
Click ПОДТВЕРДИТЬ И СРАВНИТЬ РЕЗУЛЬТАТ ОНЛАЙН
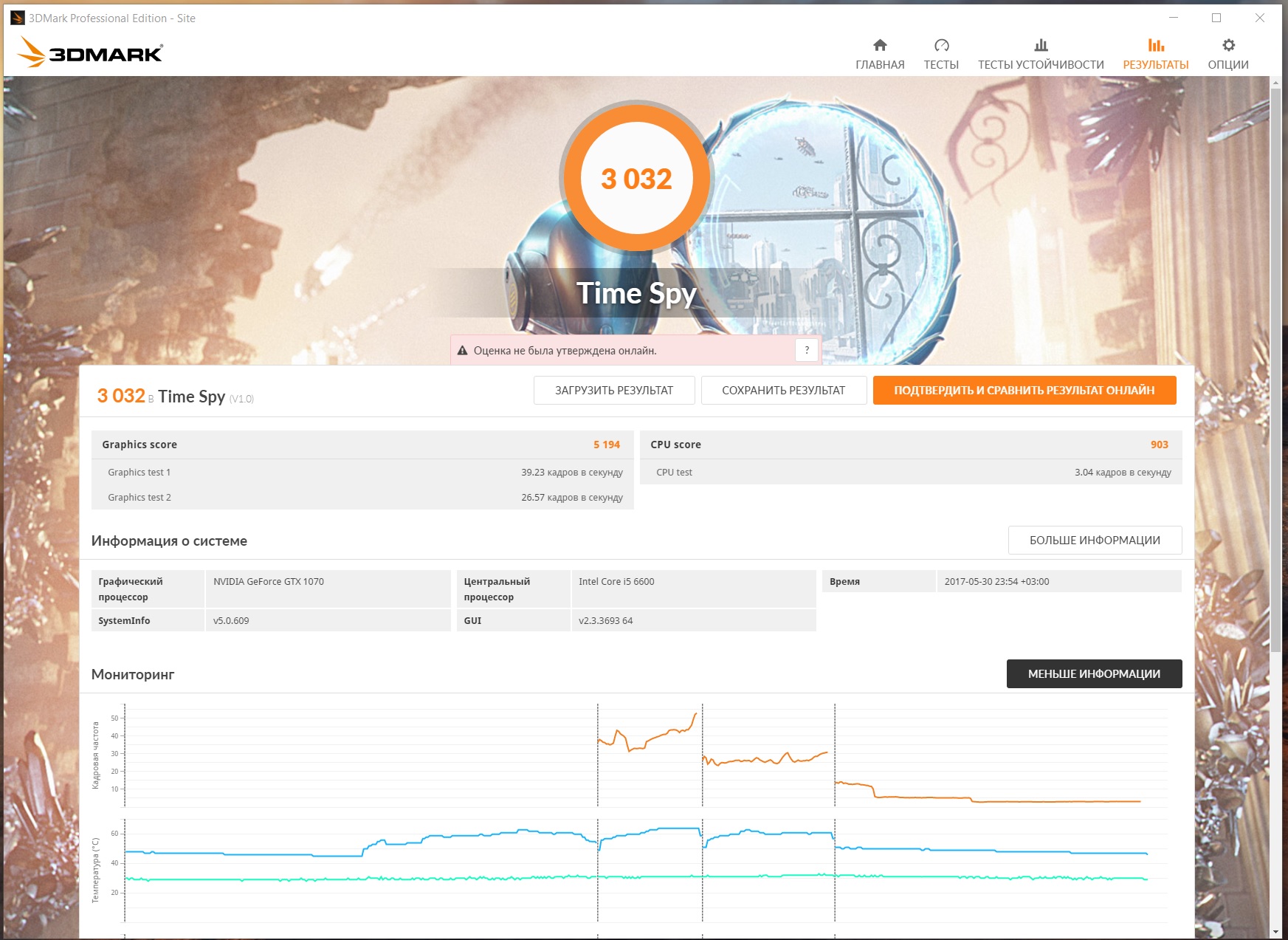click(x=1024, y=391)
